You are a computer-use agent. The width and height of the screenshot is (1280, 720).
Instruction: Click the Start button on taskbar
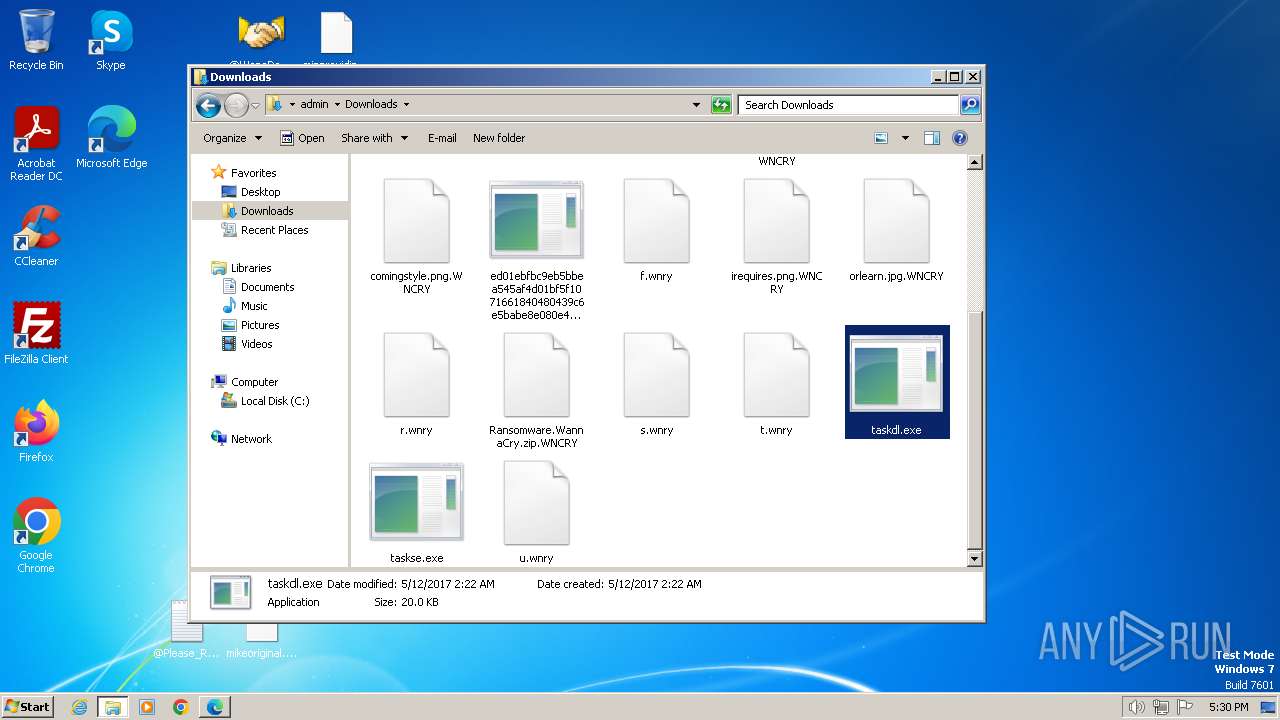pyautogui.click(x=27, y=706)
